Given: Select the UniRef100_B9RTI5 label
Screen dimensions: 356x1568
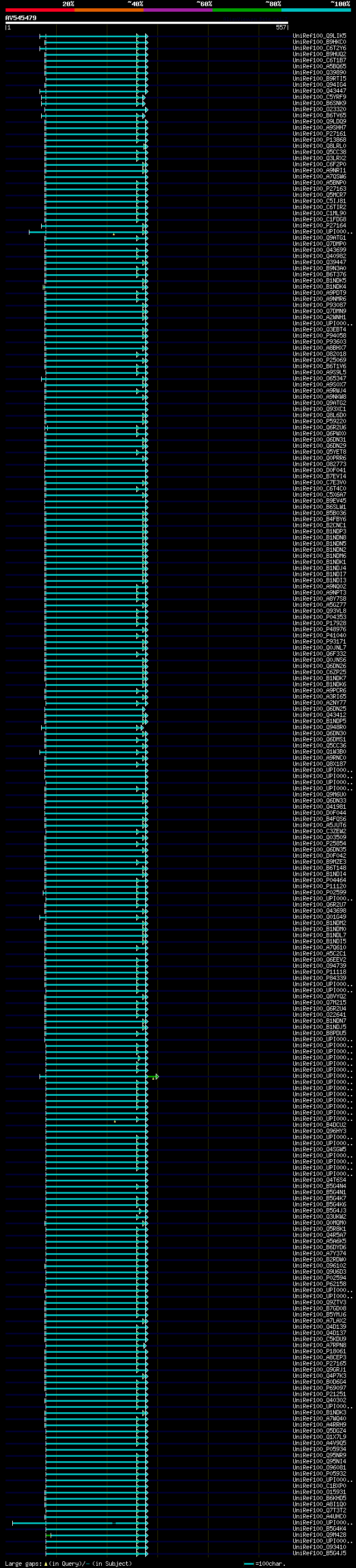Looking at the screenshot, I should [x=319, y=78].
